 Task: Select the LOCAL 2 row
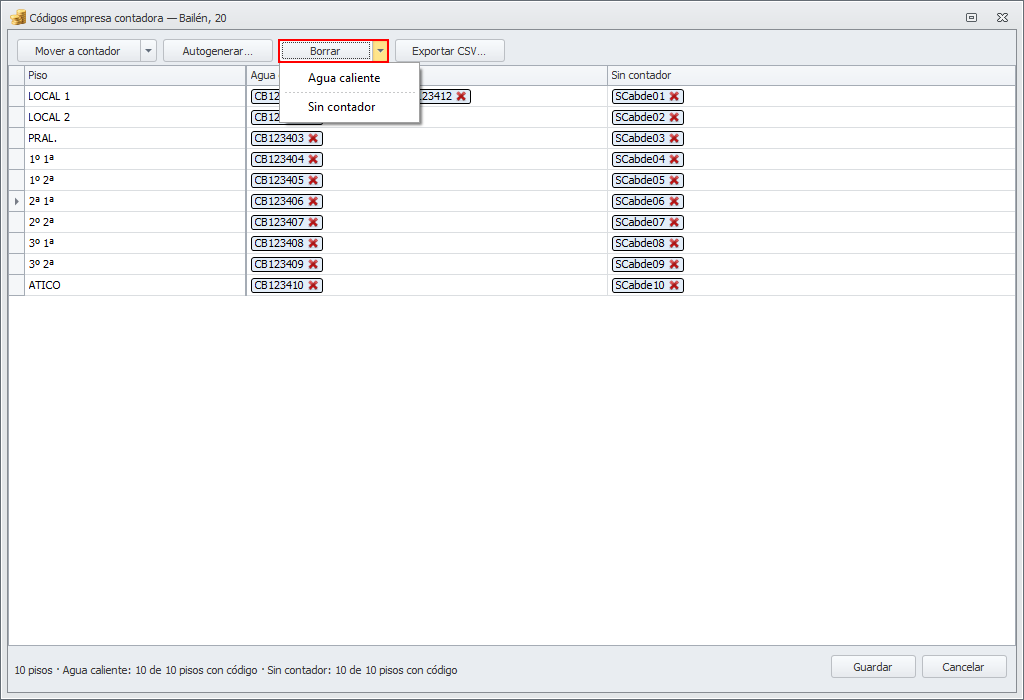coord(512,118)
